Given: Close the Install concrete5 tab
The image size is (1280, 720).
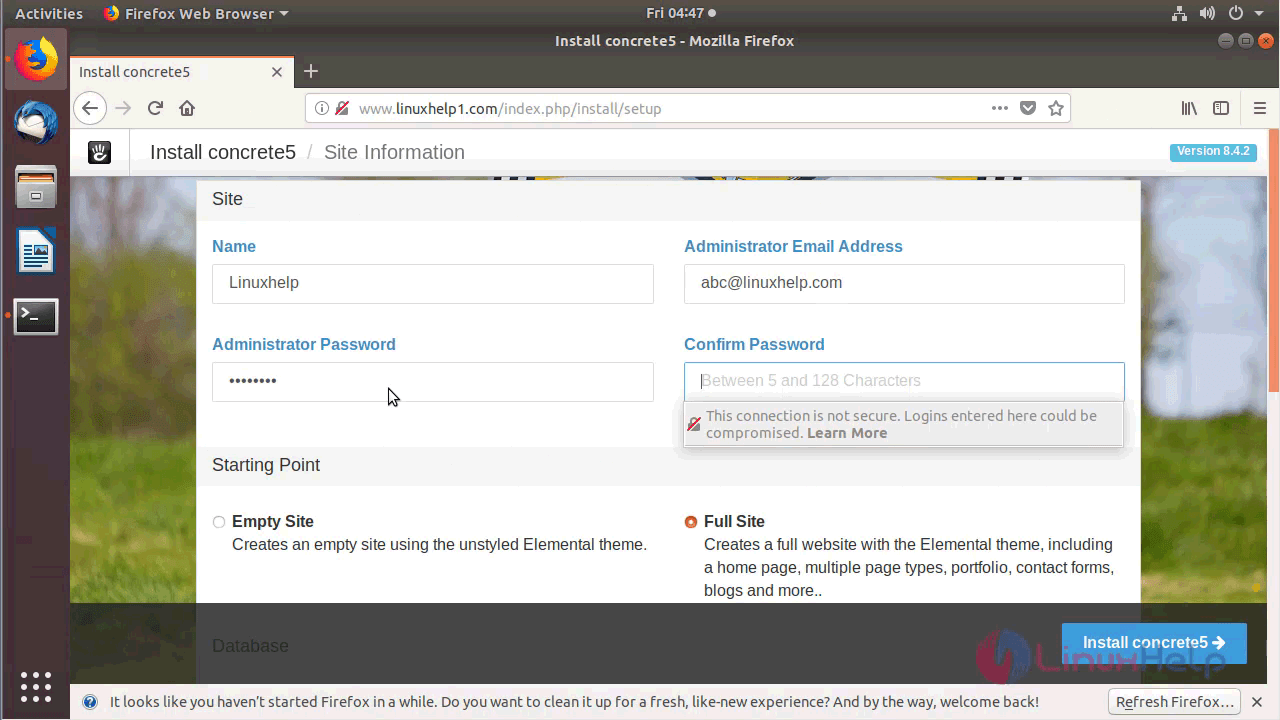Looking at the screenshot, I should 278,72.
